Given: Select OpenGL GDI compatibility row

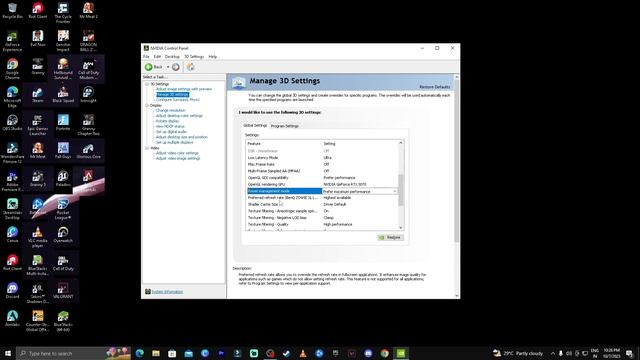Looking at the screenshot, I should (x=322, y=178).
